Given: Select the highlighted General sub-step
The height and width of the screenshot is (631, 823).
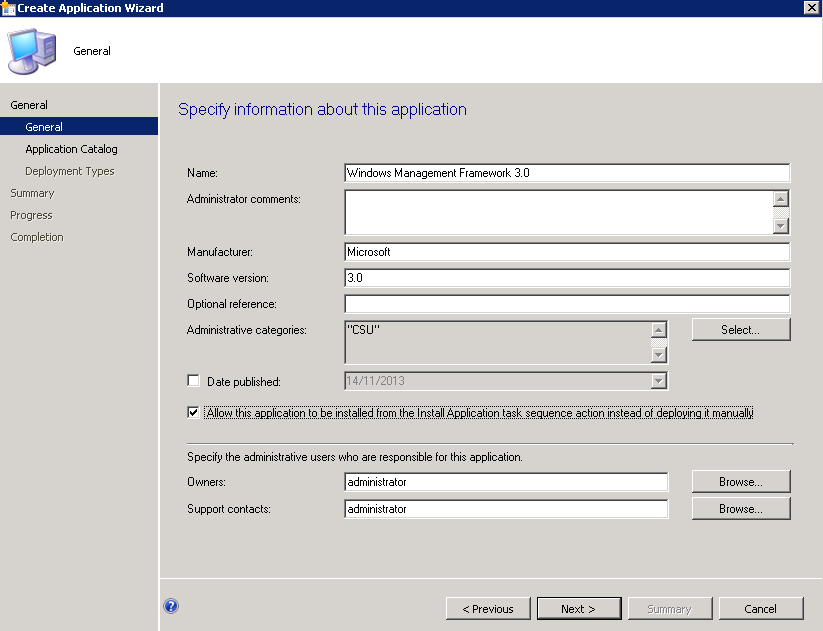Looking at the screenshot, I should tap(79, 127).
